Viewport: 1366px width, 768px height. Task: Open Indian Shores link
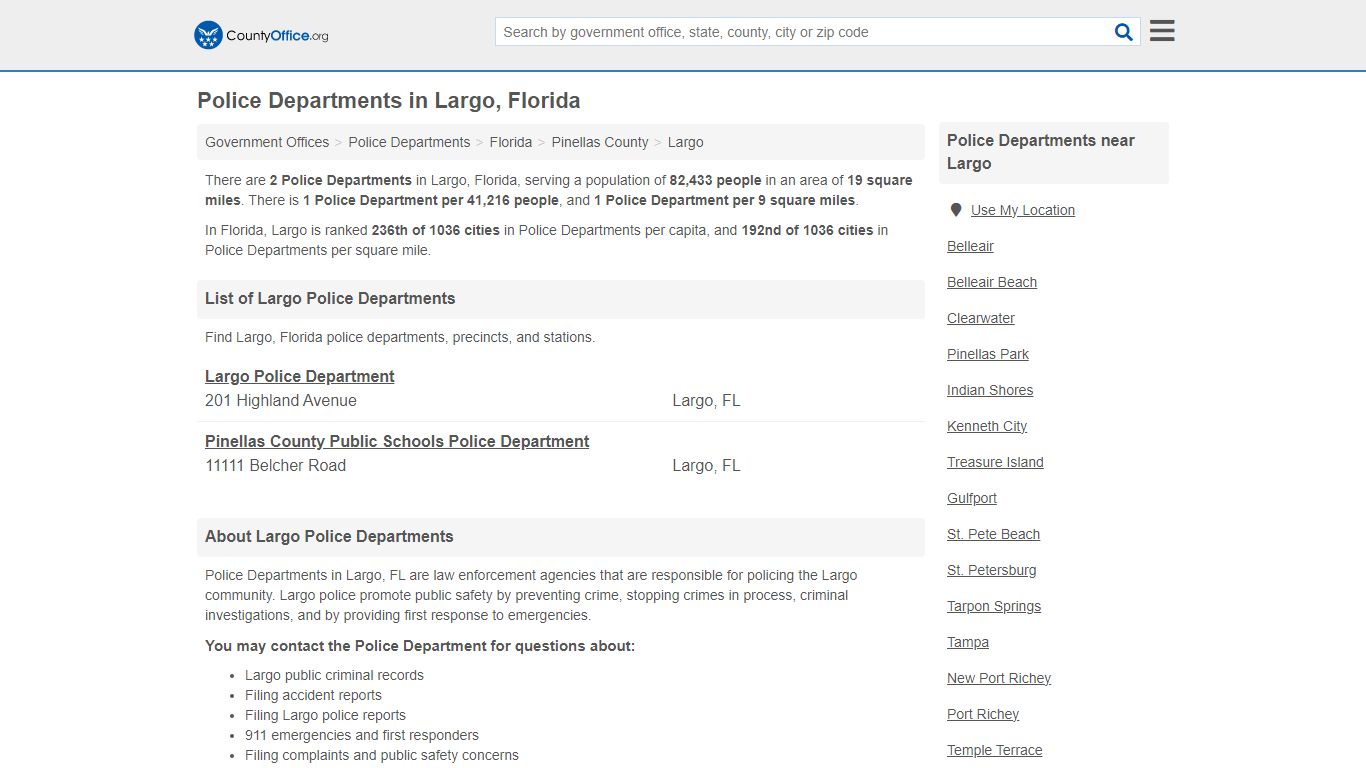(x=990, y=390)
